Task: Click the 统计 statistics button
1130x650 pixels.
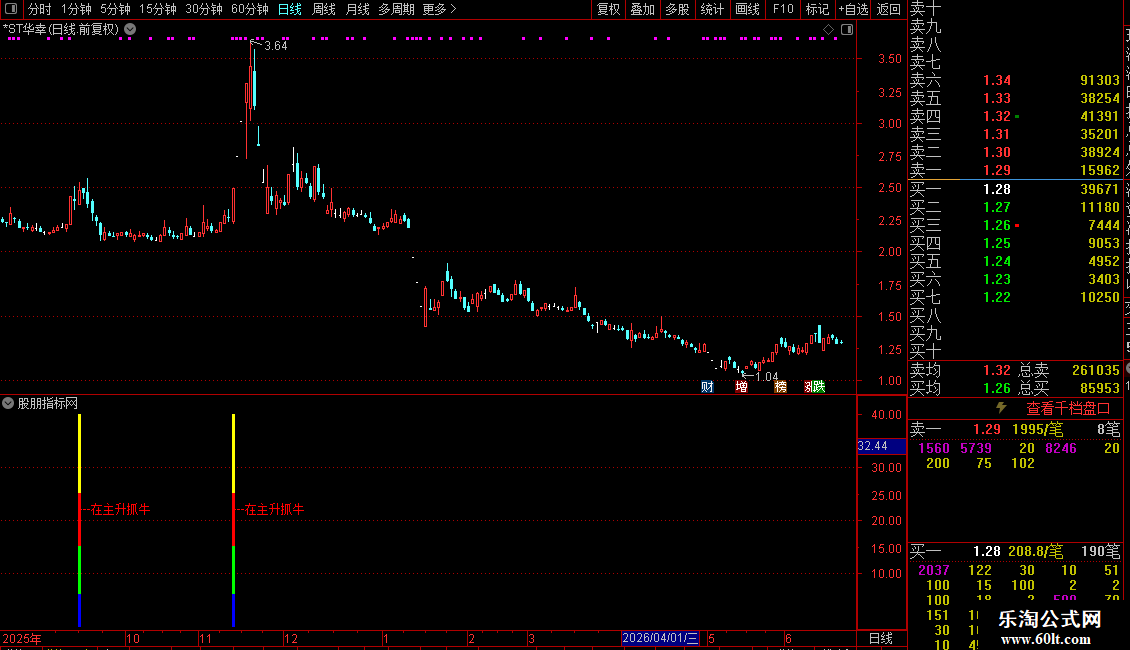Action: point(712,9)
